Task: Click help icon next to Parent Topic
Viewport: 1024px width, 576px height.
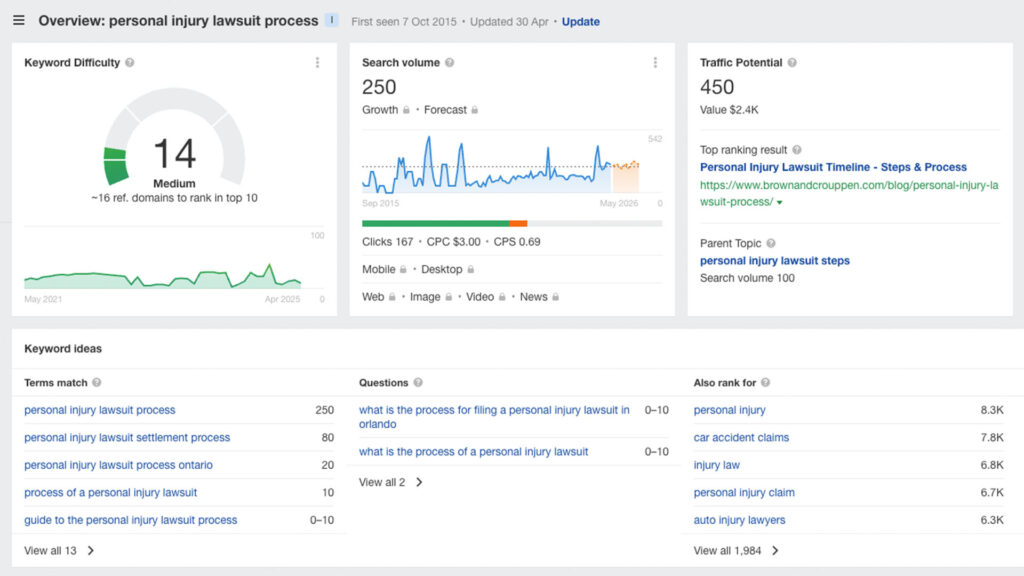Action: click(x=771, y=243)
